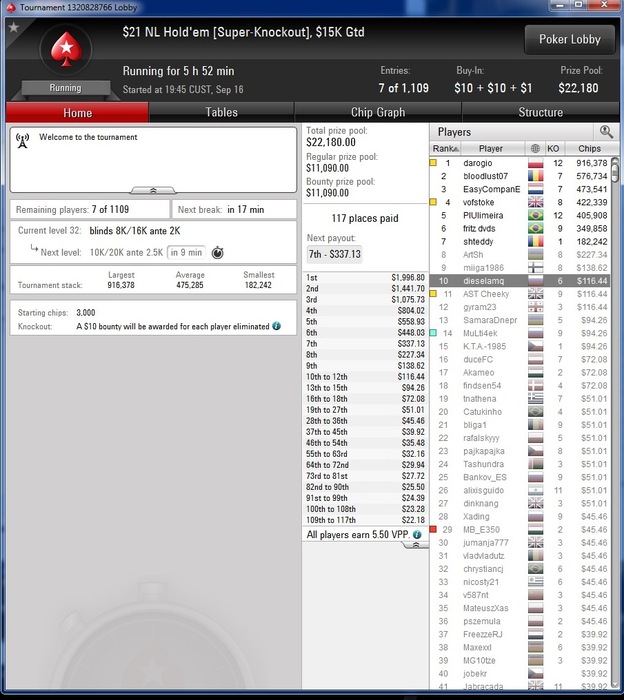The height and width of the screenshot is (700, 624).
Task: Switch to the Home tab
Action: click(x=77, y=112)
